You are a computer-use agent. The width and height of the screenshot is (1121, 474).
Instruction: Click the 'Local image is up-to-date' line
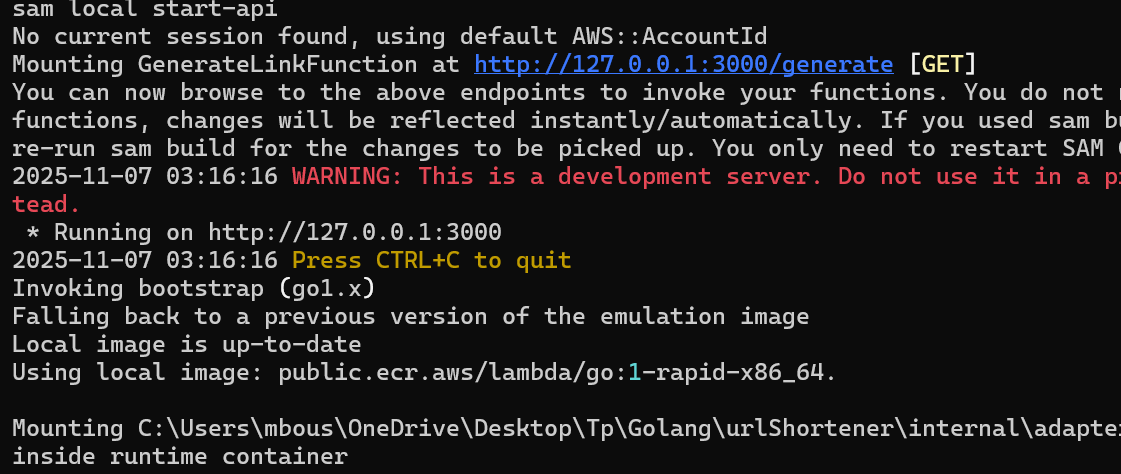coord(186,345)
